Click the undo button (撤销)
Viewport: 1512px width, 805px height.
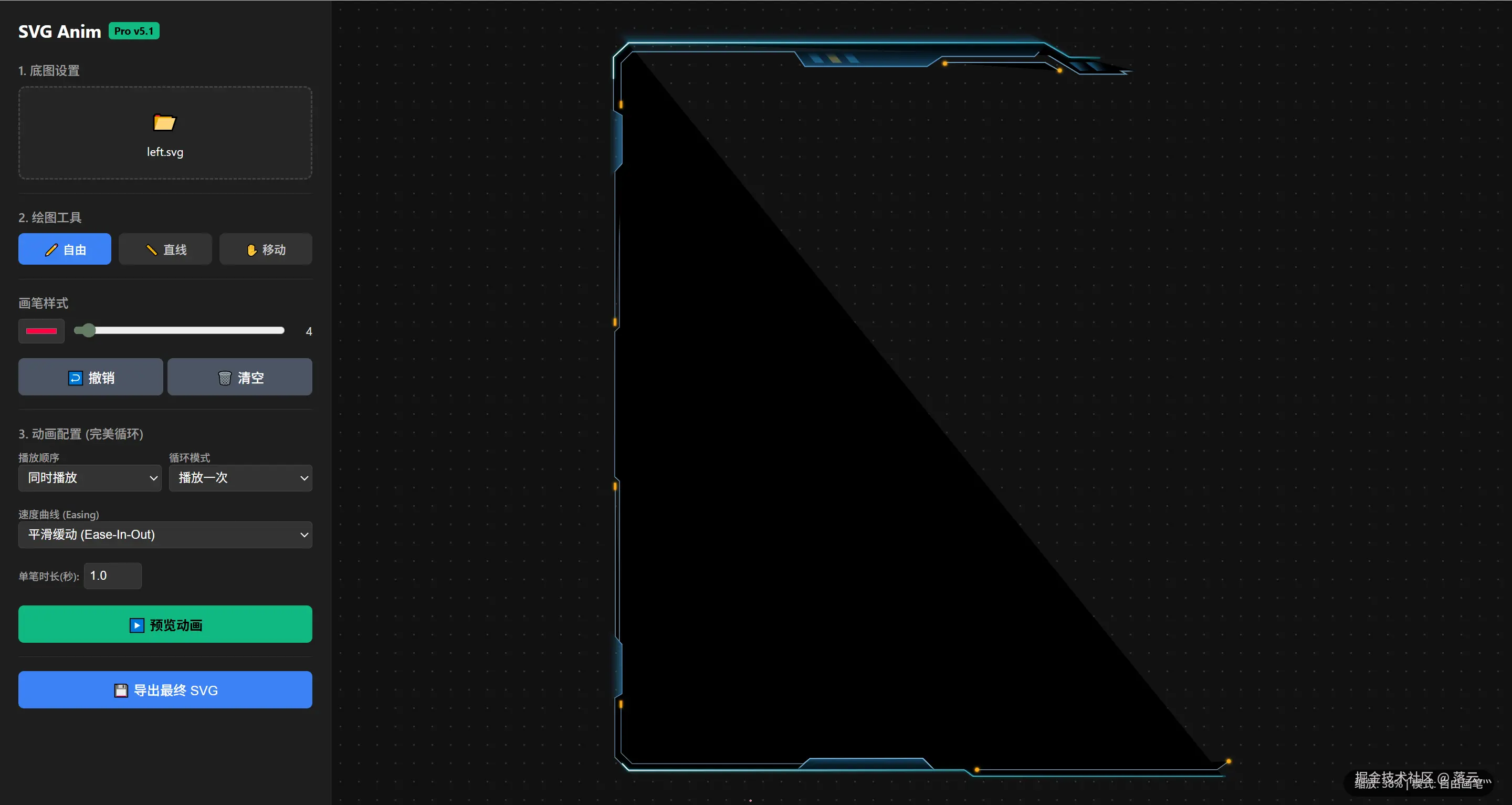coord(90,378)
